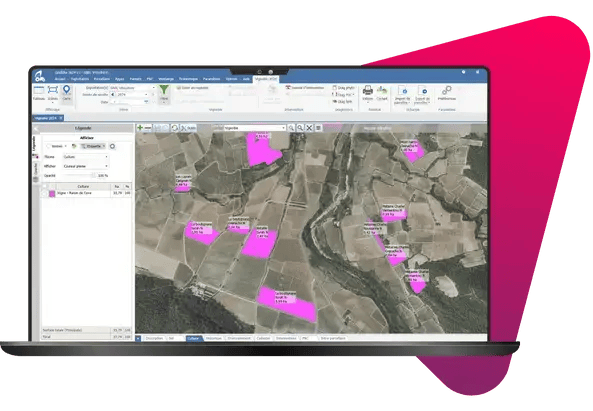Open the vertical Légende side tab
The width and height of the screenshot is (593, 411).
tap(35, 146)
